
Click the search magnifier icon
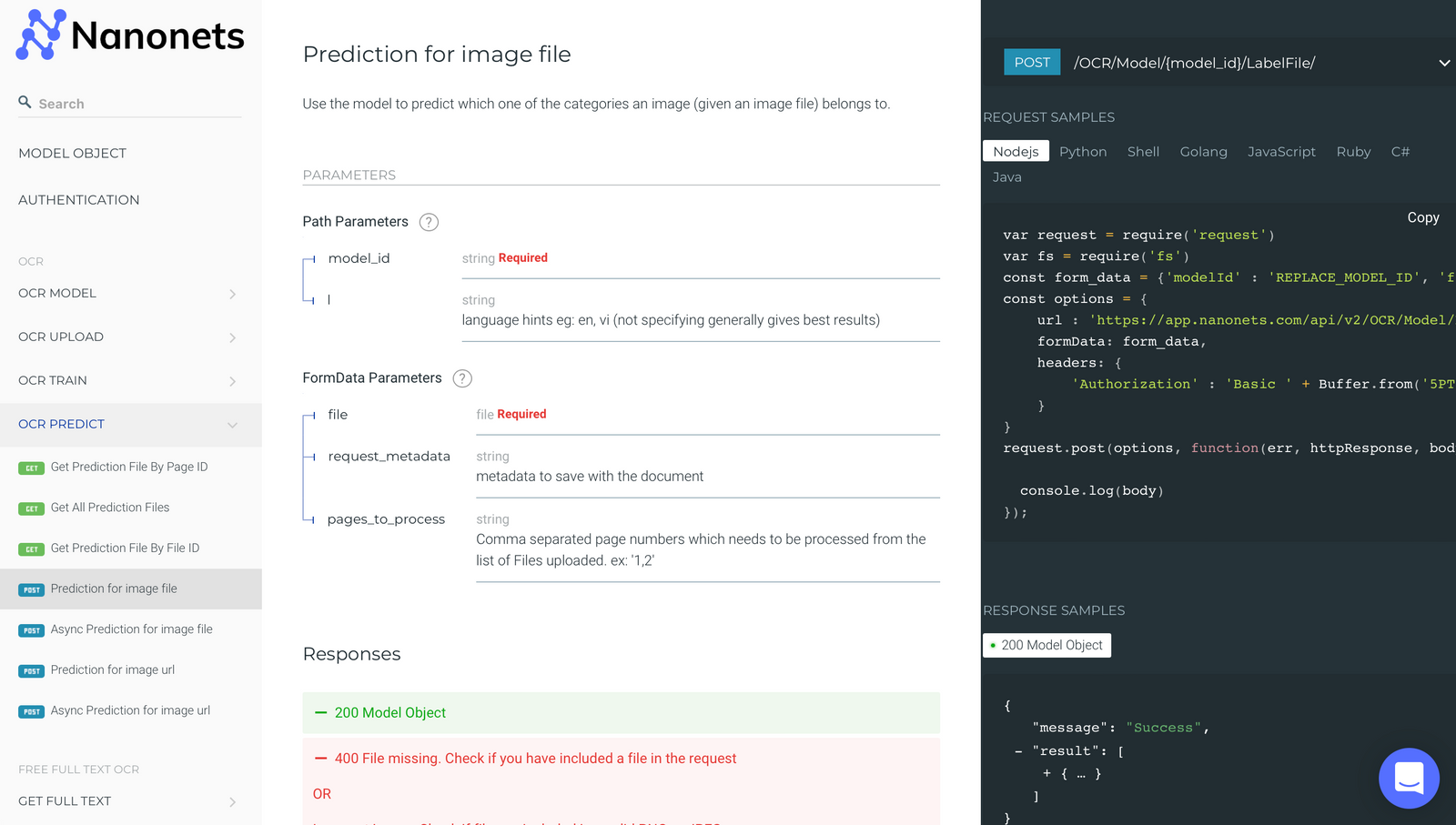[x=25, y=103]
